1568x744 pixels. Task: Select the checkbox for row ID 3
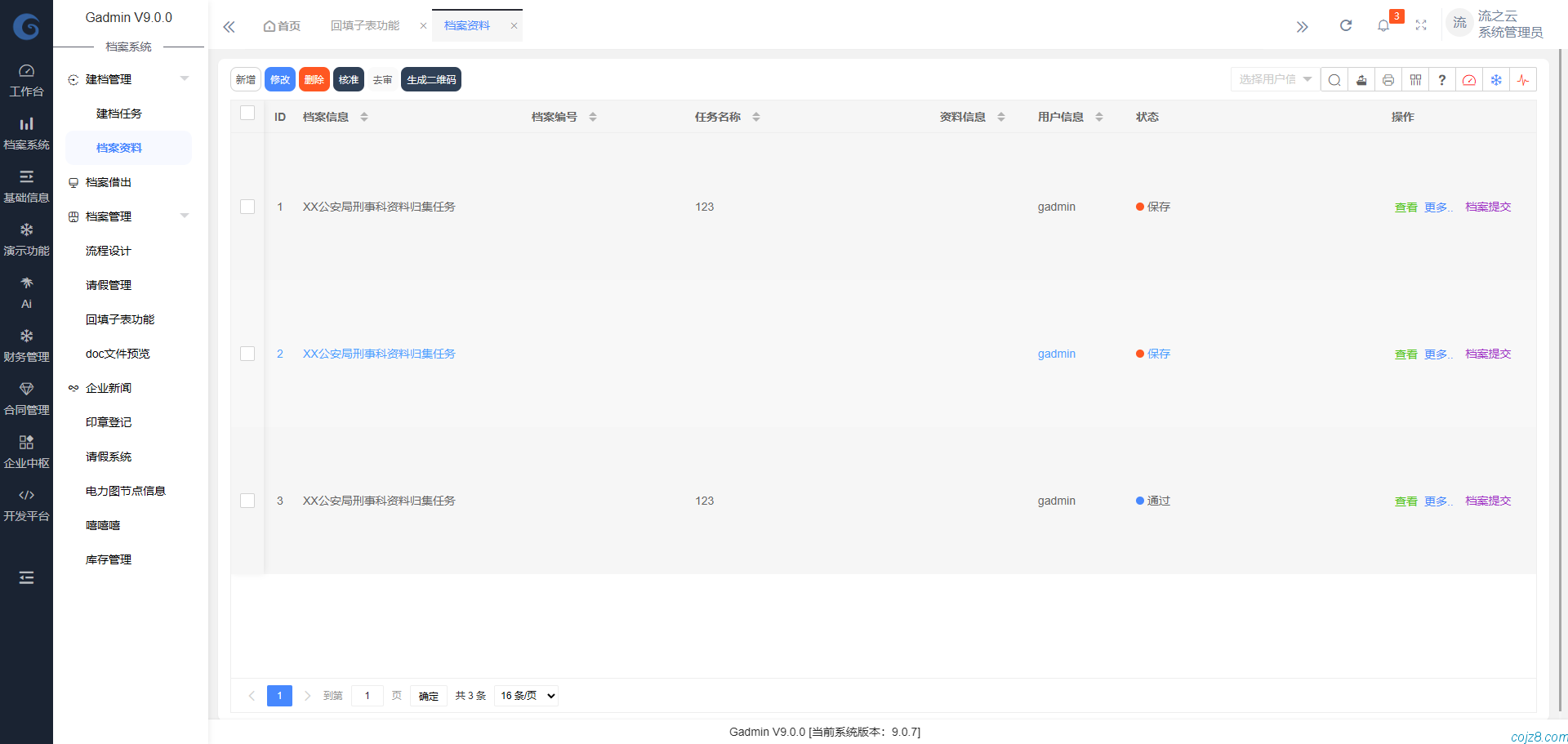(247, 501)
